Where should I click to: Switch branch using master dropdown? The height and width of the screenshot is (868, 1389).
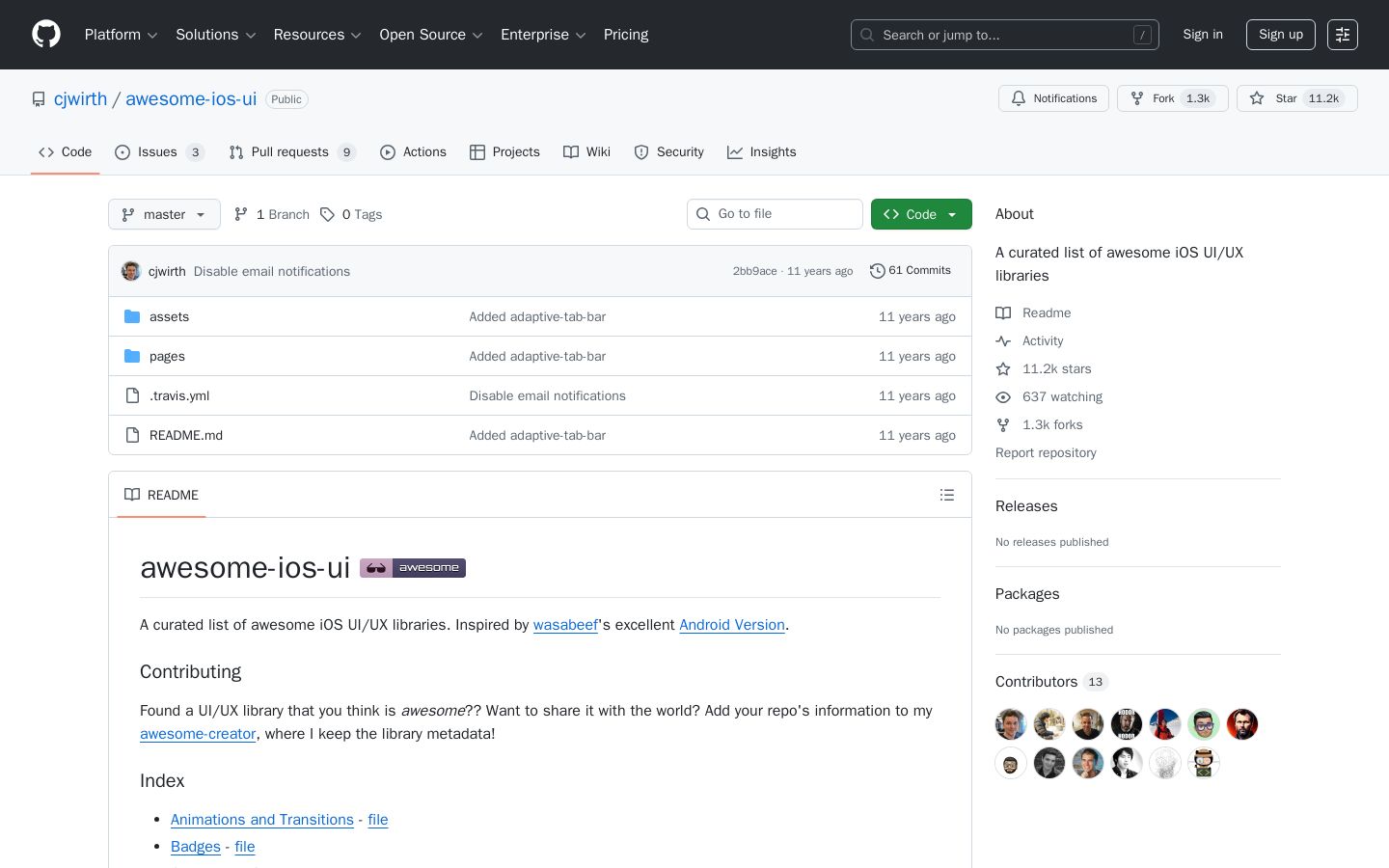[164, 214]
